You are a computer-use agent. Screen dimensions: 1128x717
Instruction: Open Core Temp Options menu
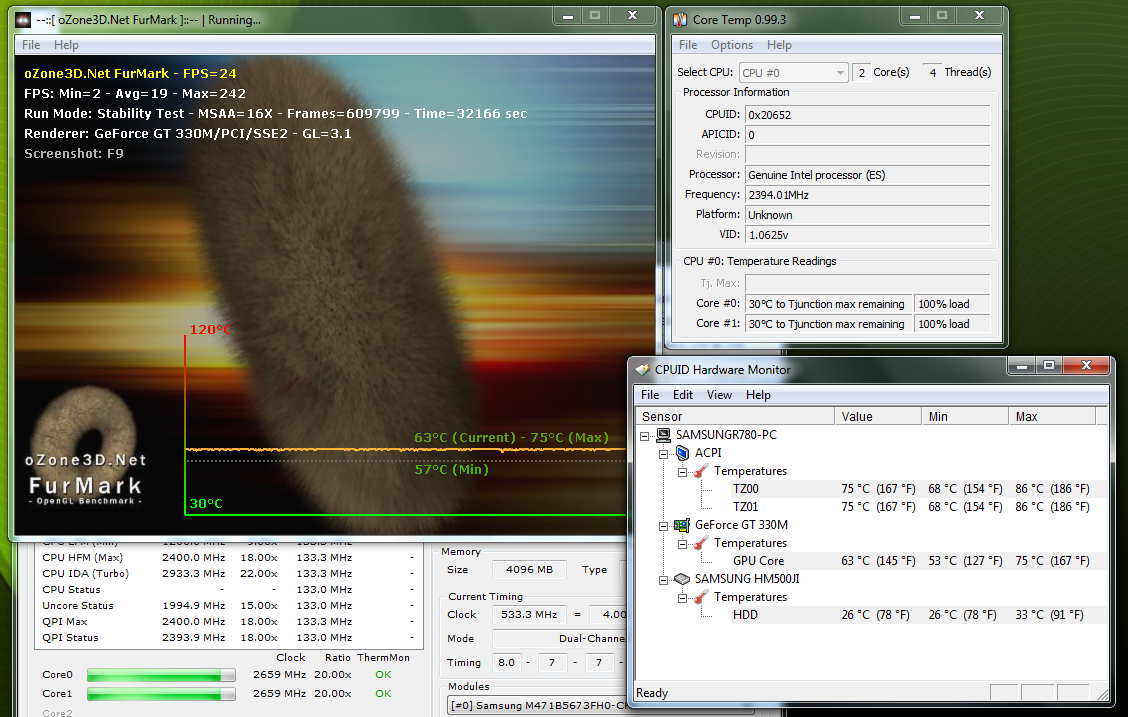pos(732,45)
